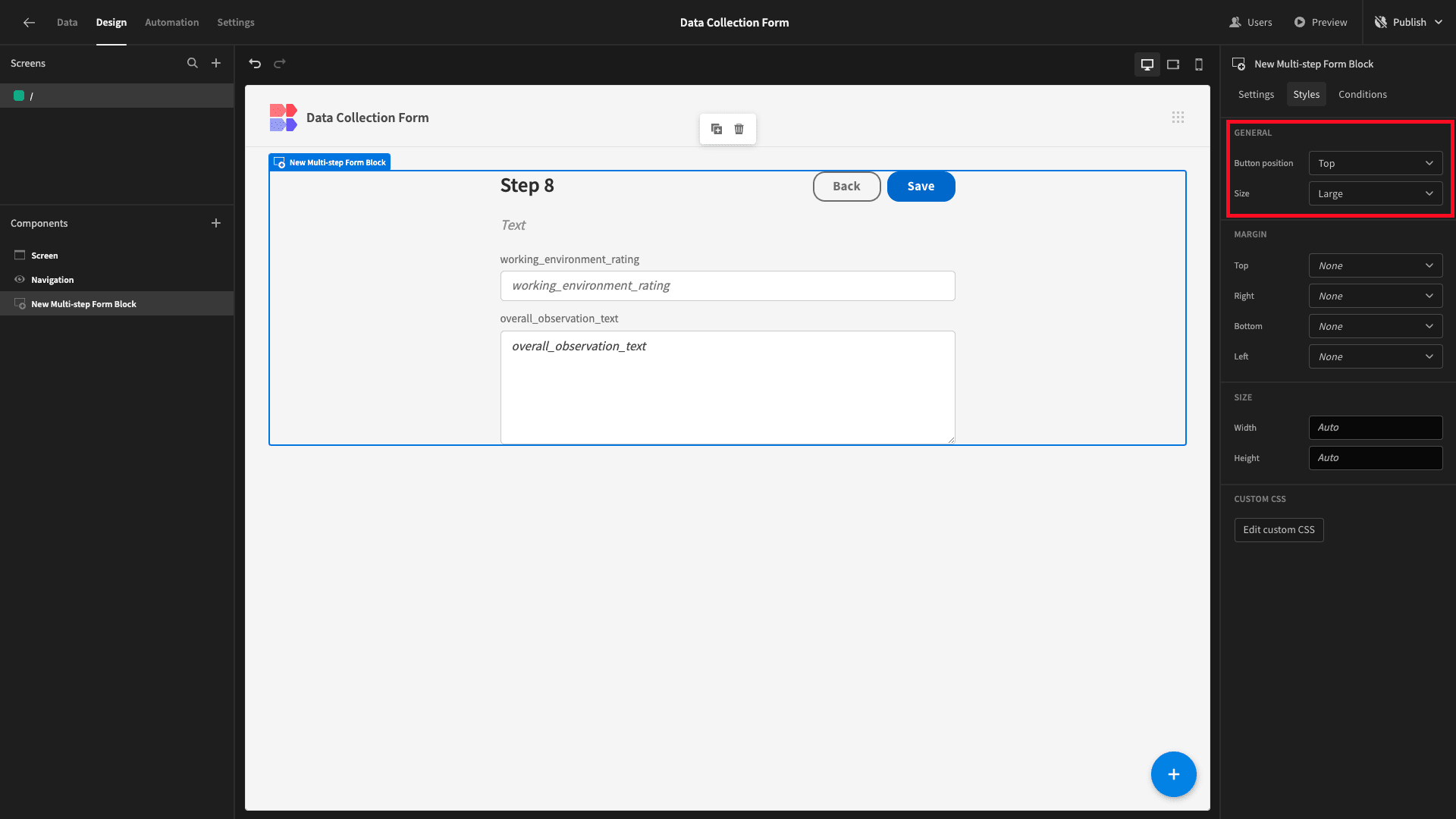Go back using the left arrow icon
The height and width of the screenshot is (819, 1456).
click(x=29, y=23)
